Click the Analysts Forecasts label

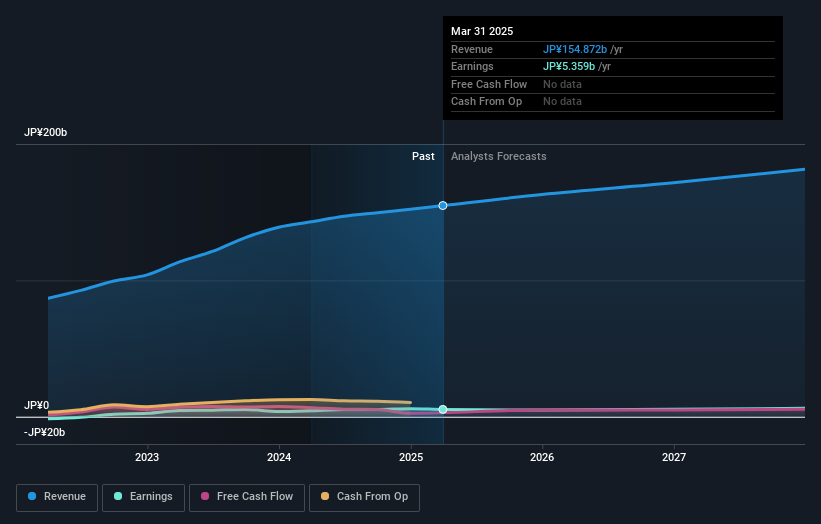pos(498,157)
